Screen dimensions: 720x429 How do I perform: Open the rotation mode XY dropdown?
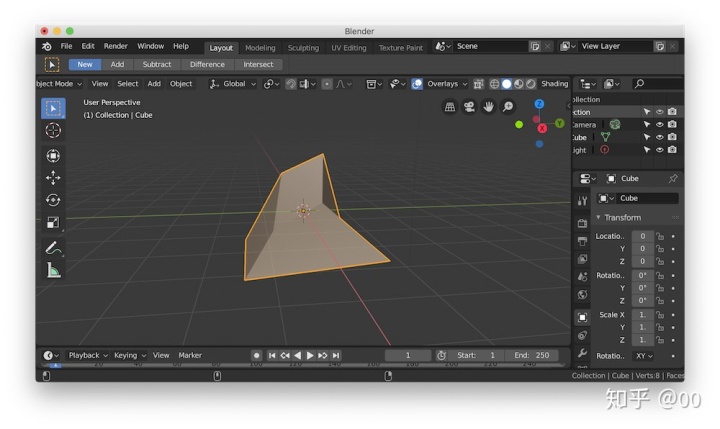[x=644, y=356]
